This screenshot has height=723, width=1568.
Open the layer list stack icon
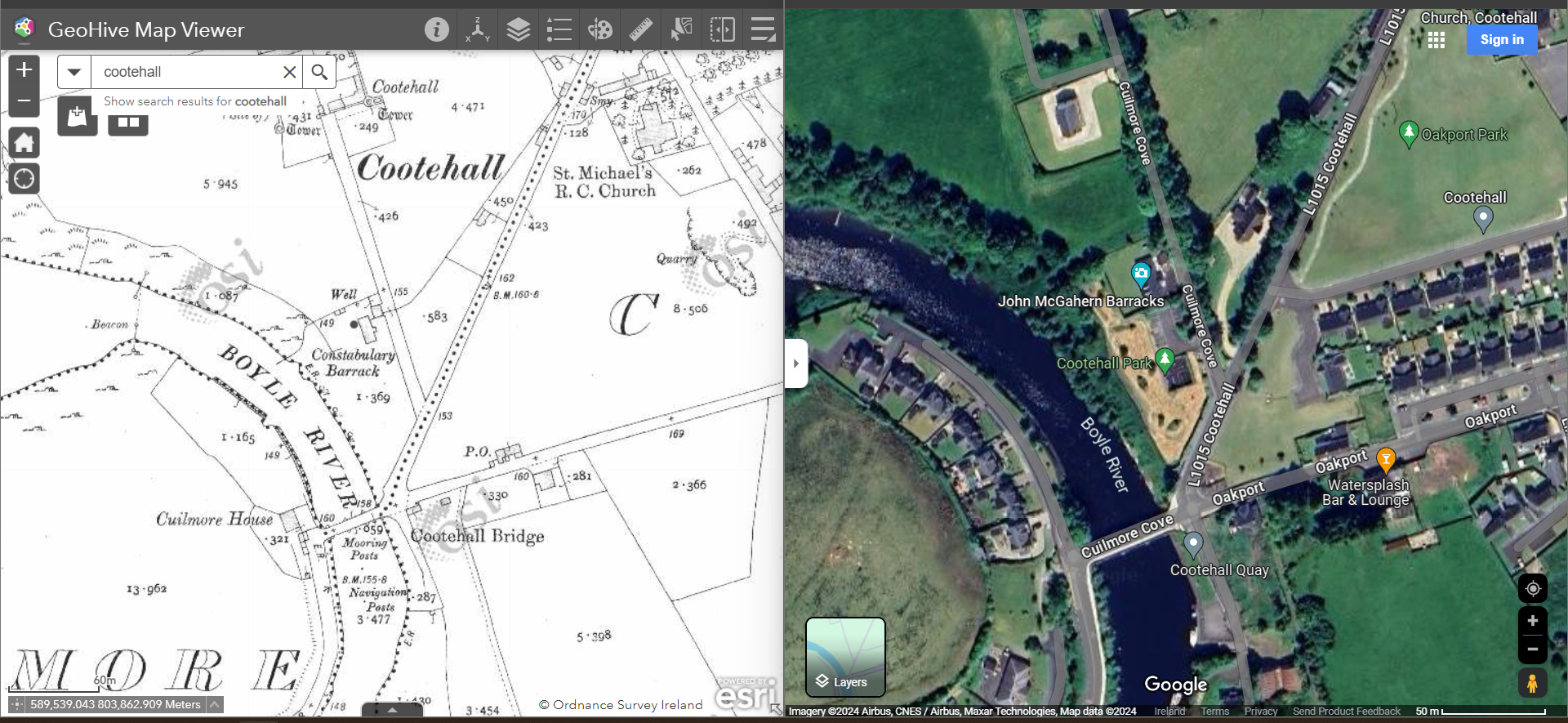click(519, 29)
